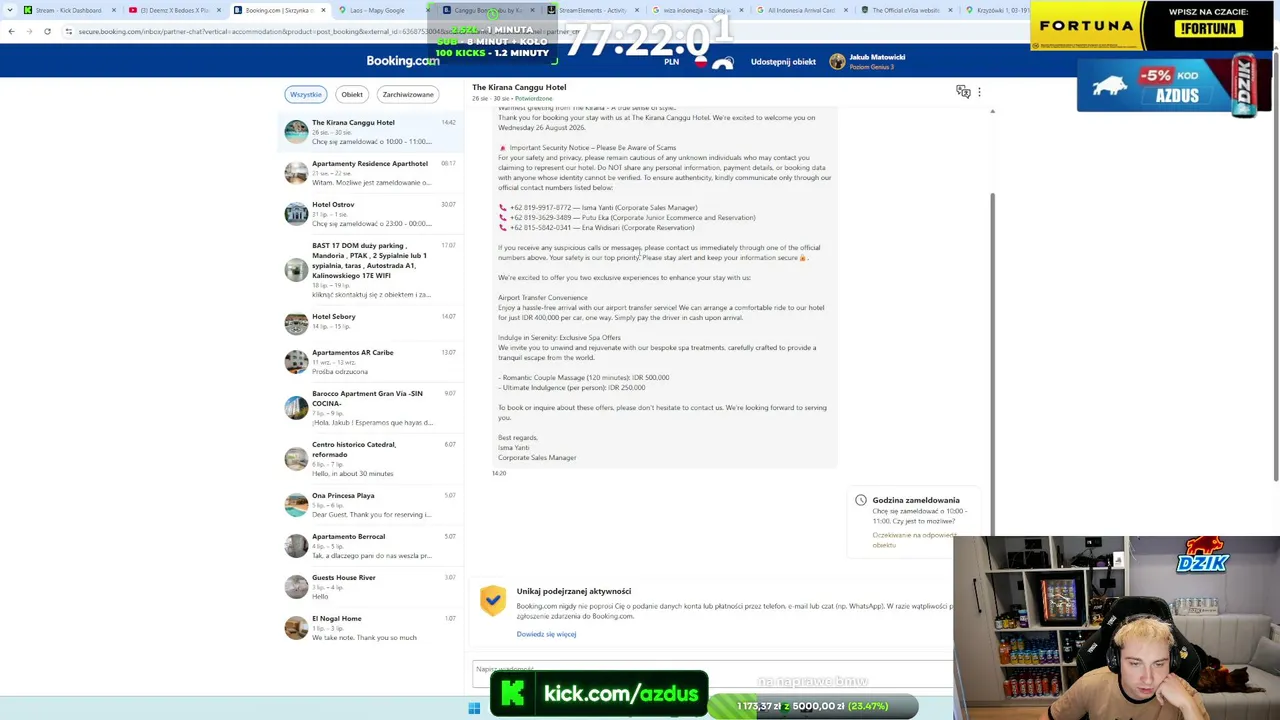
Task: Click the Airport Transfer Convenience heading
Action: pyautogui.click(x=543, y=298)
